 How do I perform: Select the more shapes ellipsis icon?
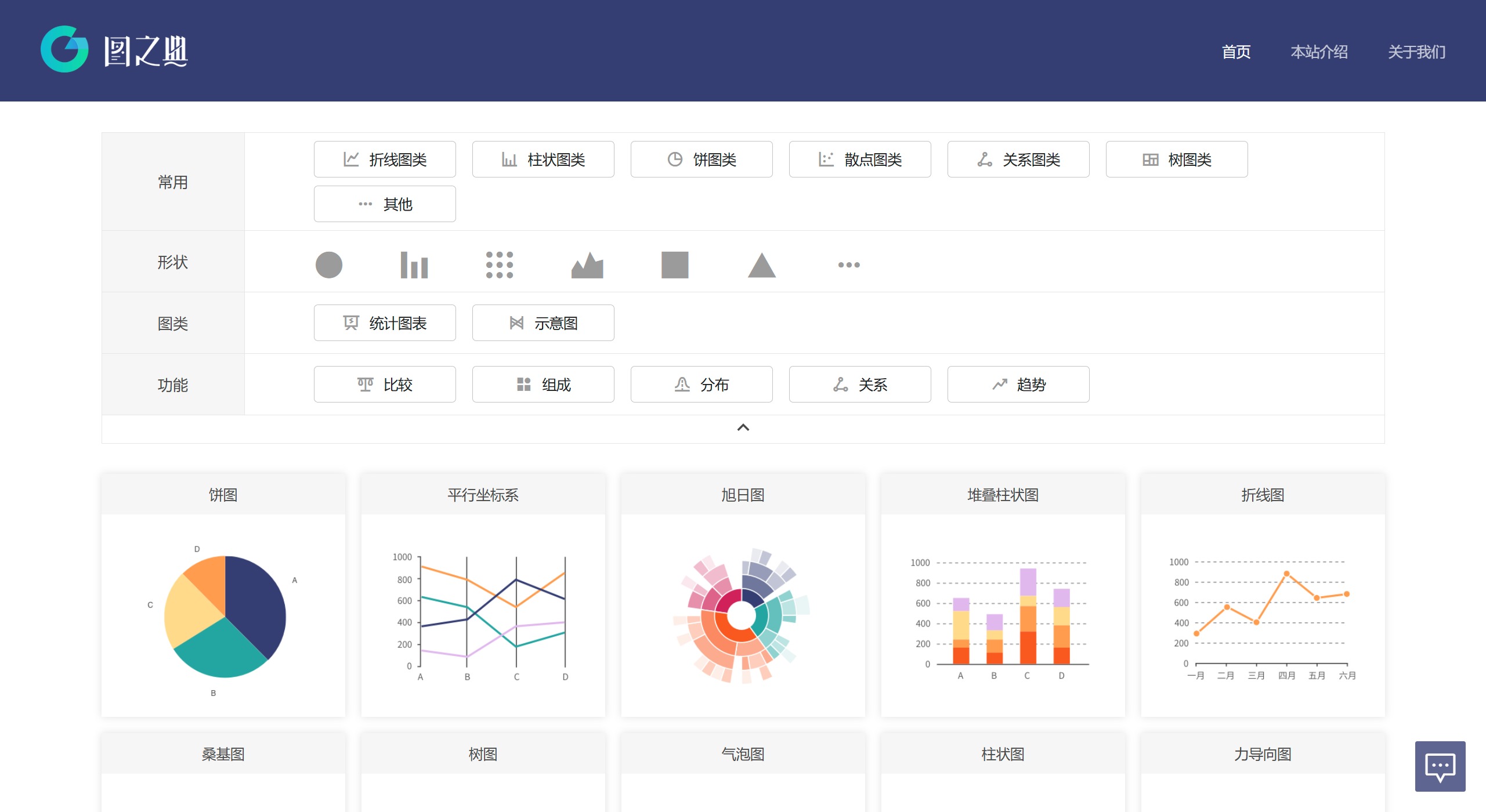(x=849, y=265)
